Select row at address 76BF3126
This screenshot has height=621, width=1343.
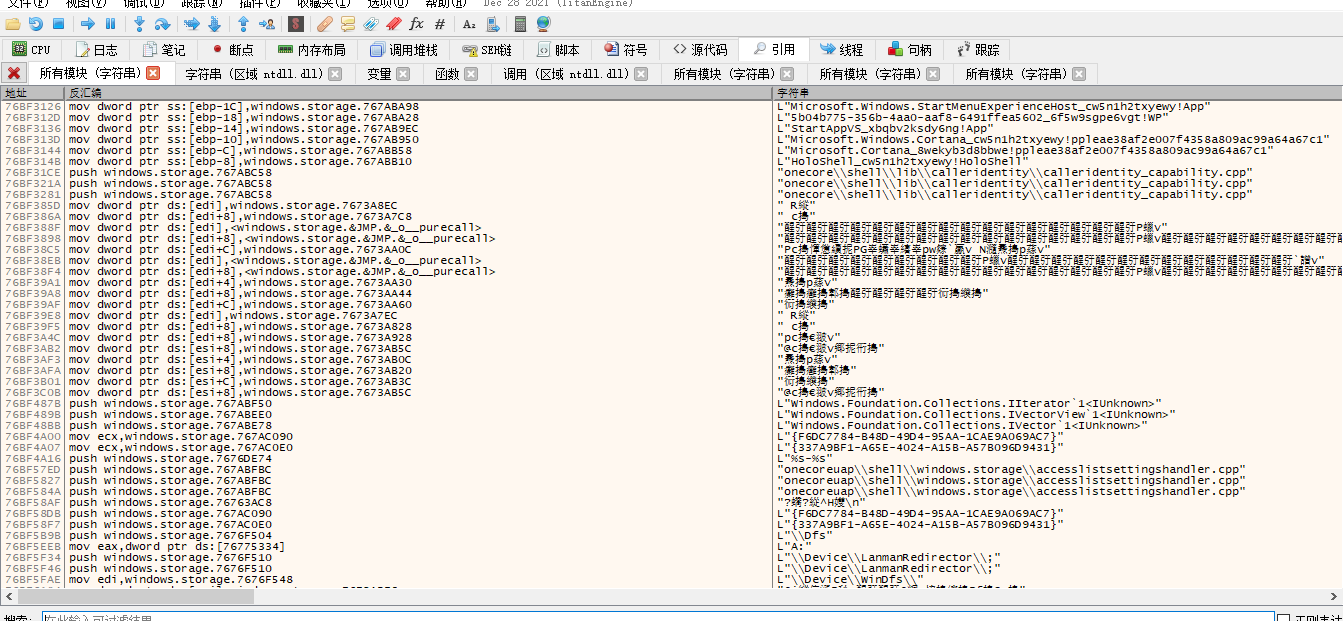coord(671,106)
